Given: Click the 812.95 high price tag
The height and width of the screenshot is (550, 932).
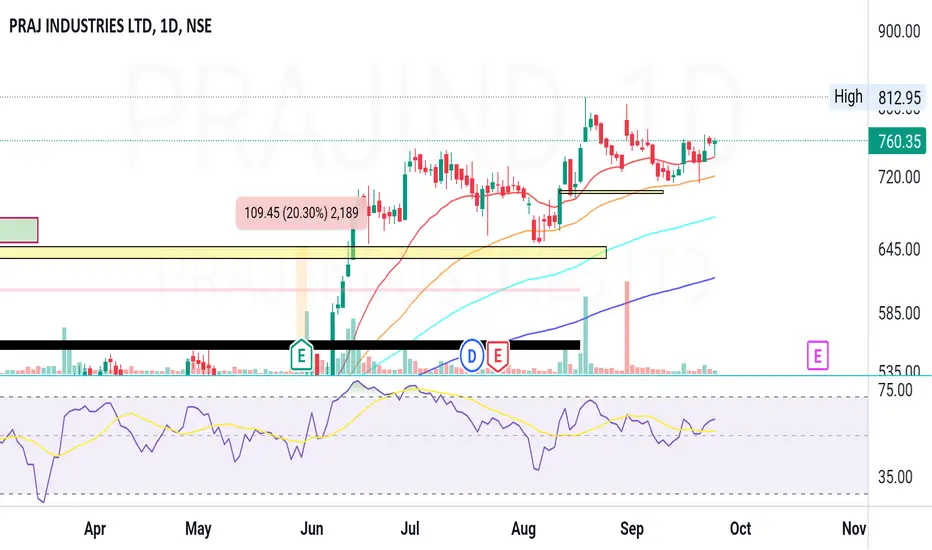Looking at the screenshot, I should pos(899,98).
